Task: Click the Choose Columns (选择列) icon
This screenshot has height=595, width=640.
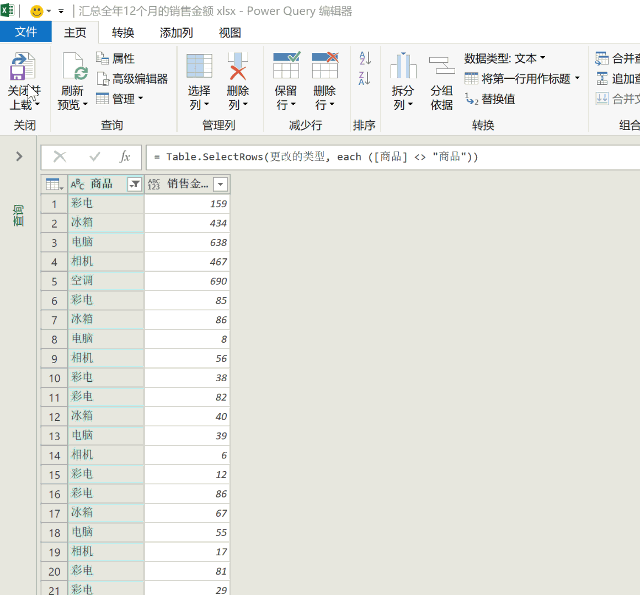Action: point(199,68)
